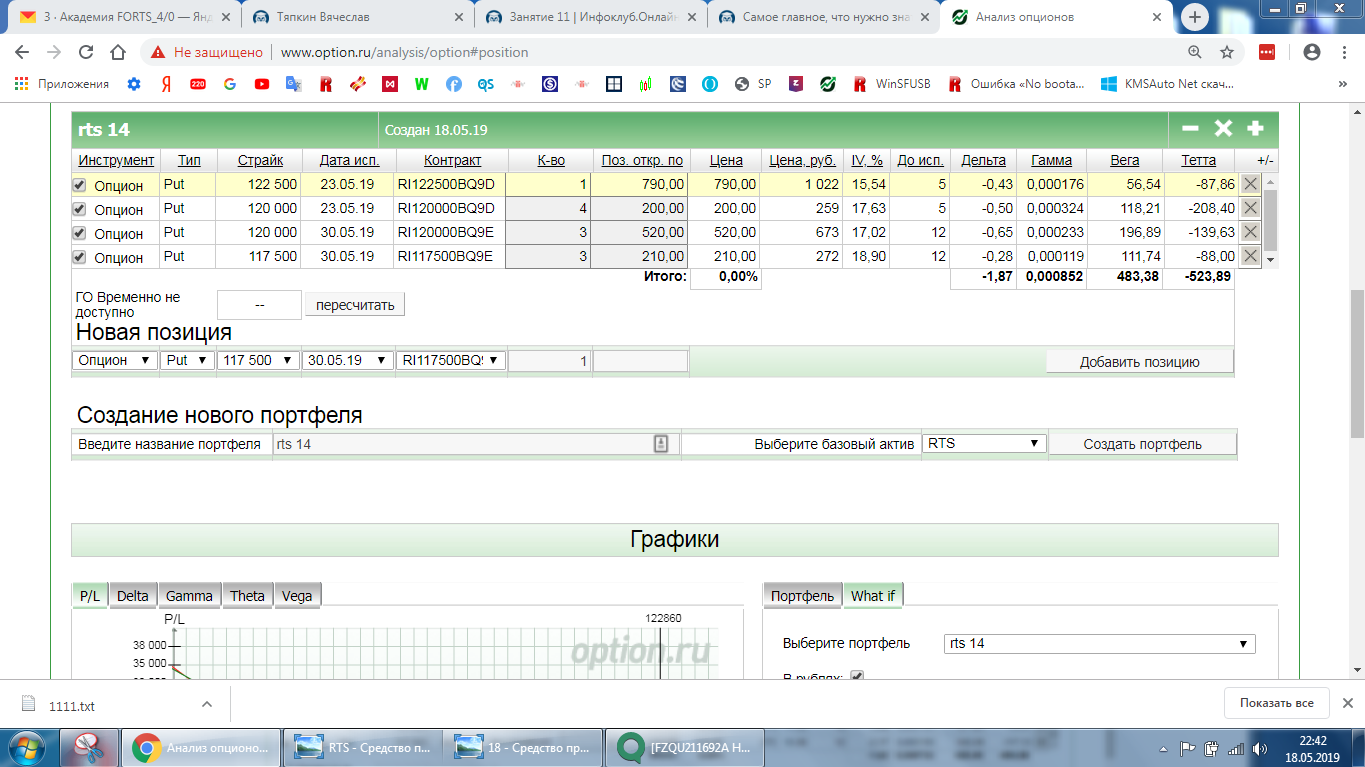Uncheck the RI117500BQ9E row checkbox

(x=80, y=257)
